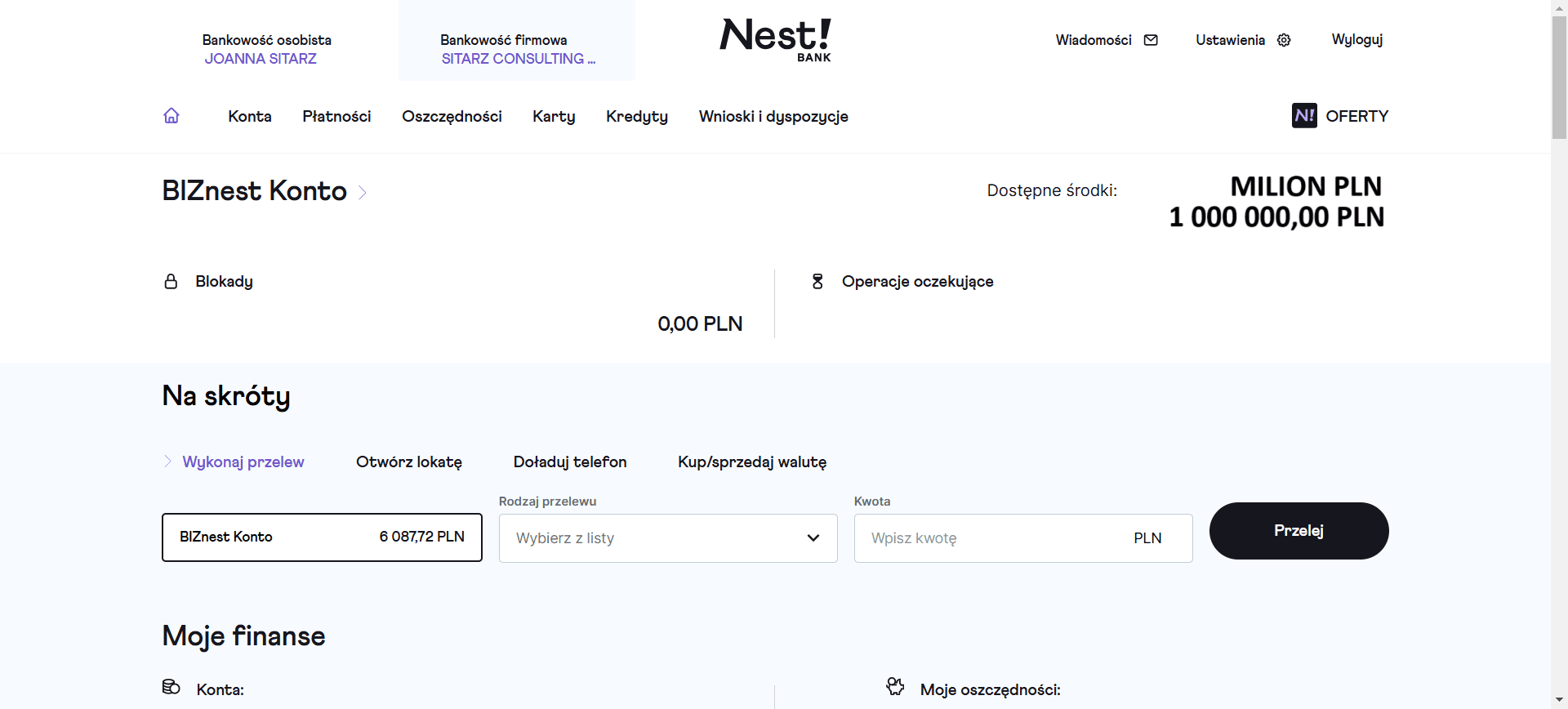Log out using the Wyloguj link
1568x709 pixels.
(x=1356, y=40)
